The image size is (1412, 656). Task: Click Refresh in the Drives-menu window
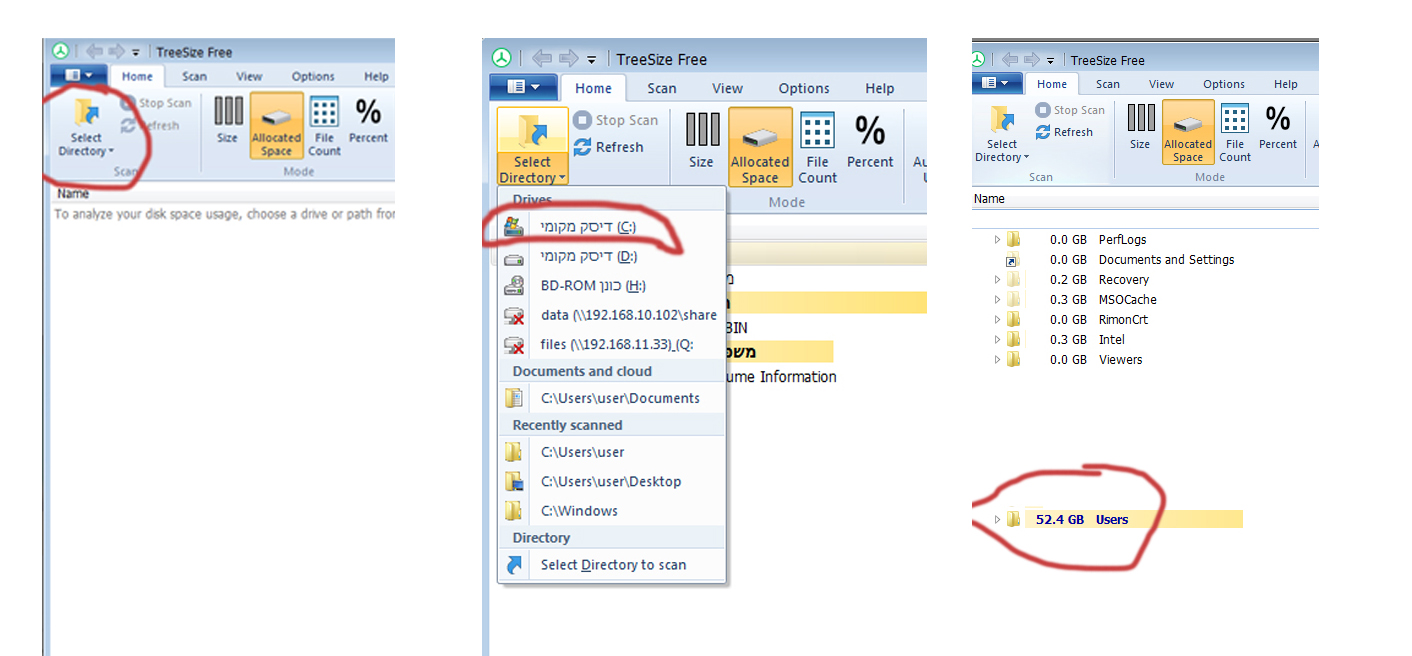tap(609, 147)
